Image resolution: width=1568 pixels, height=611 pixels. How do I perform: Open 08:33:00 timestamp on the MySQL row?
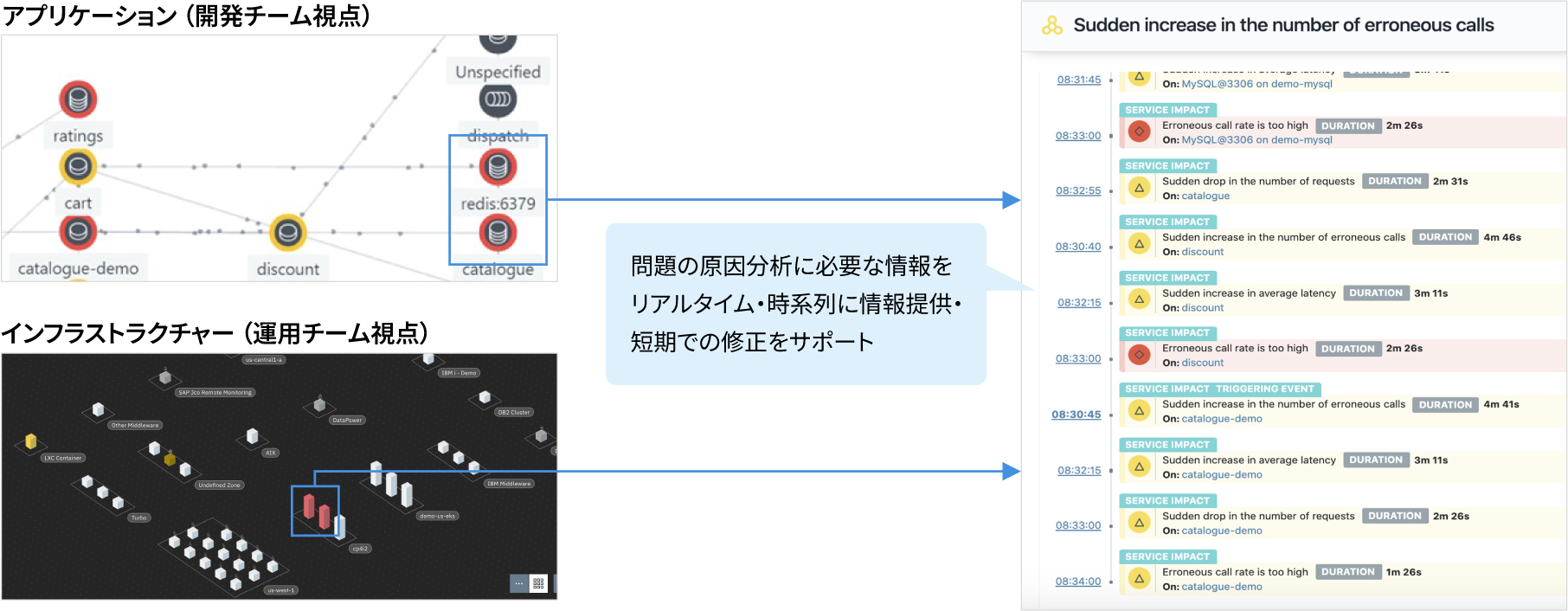pos(1078,136)
